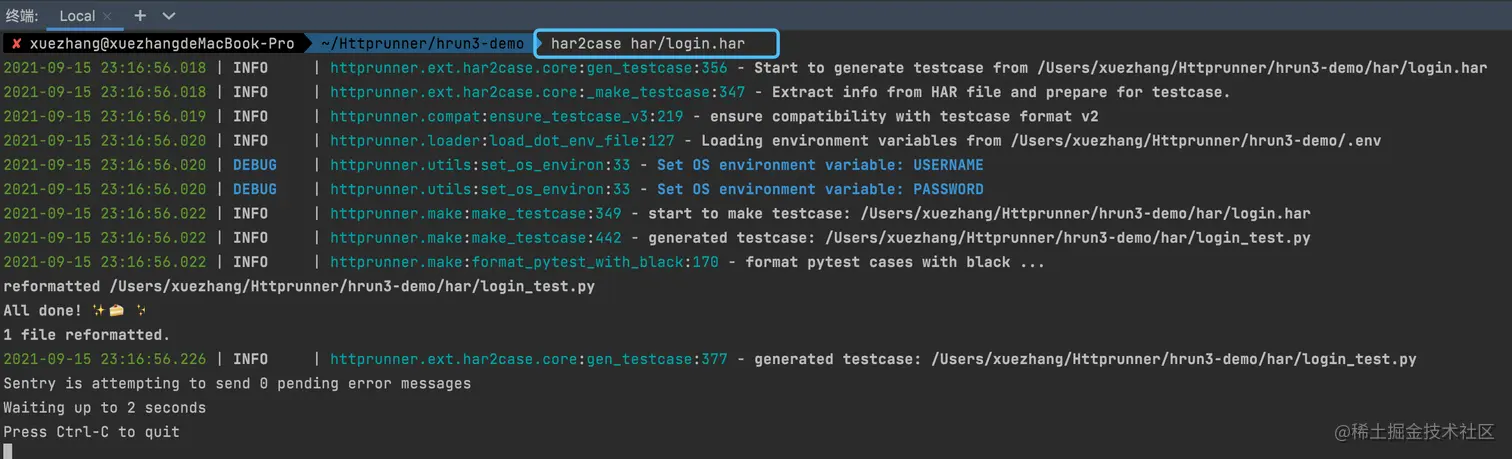Click DEBUG level on the PASSWORD line
This screenshot has height=459, width=1512.
pos(255,189)
